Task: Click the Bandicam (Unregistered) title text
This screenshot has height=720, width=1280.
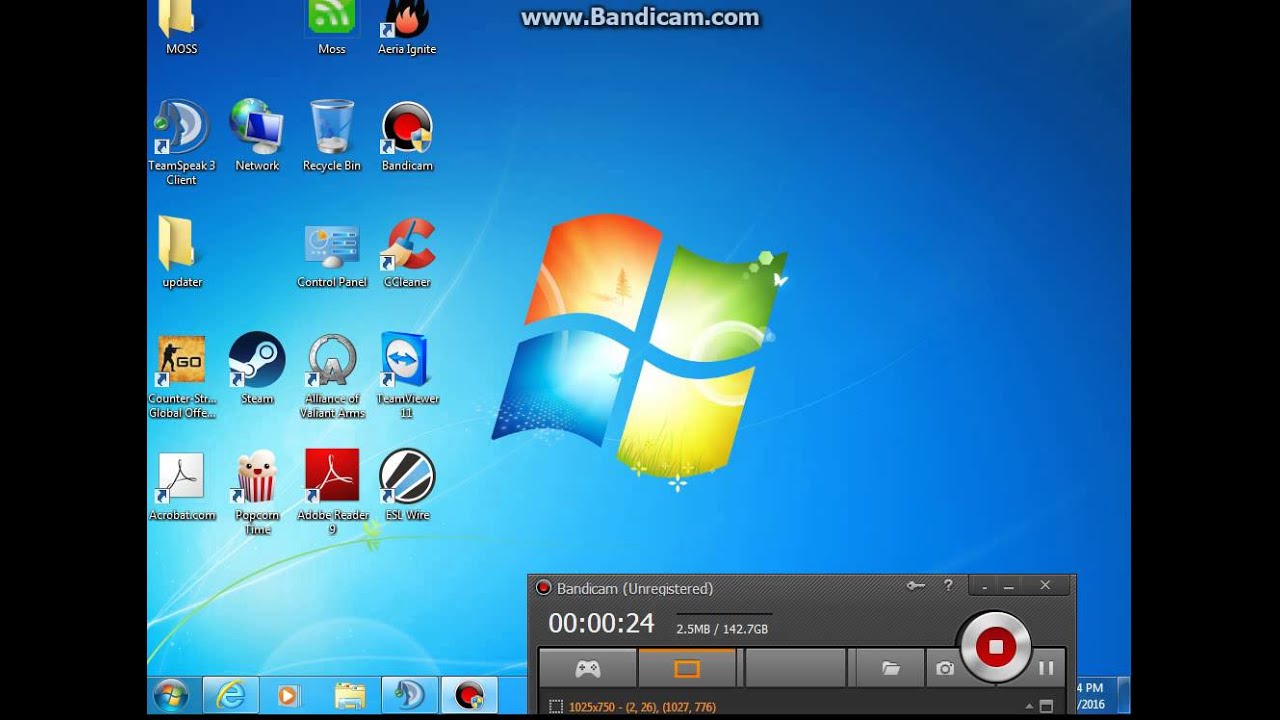Action: (x=635, y=588)
